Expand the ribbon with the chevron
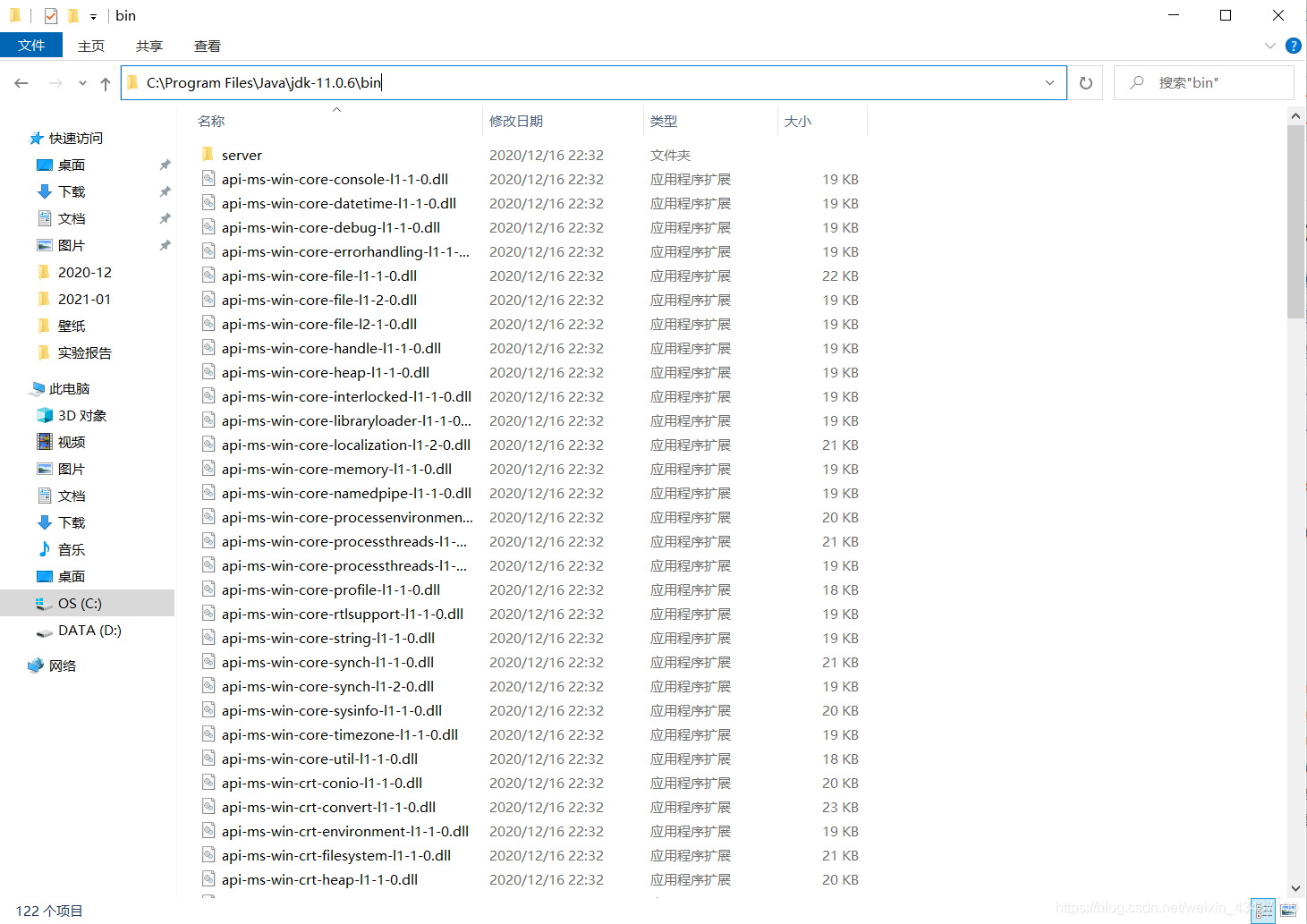1307x924 pixels. point(1270,46)
